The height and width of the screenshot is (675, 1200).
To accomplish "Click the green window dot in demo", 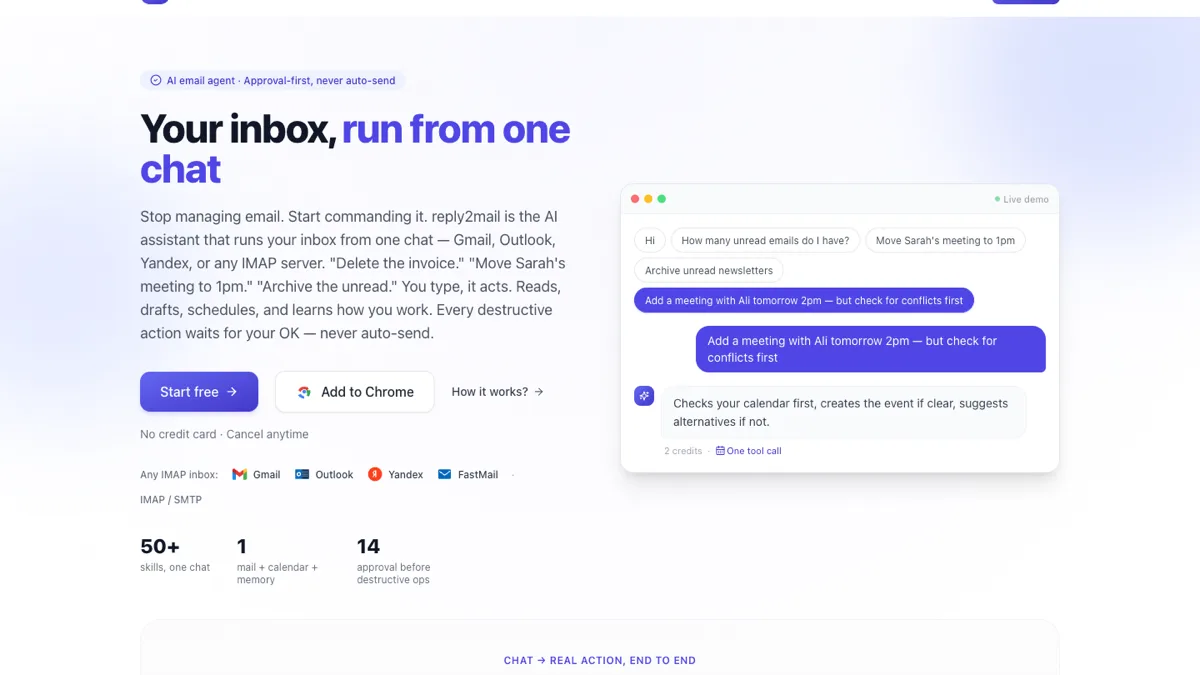I will 661,199.
